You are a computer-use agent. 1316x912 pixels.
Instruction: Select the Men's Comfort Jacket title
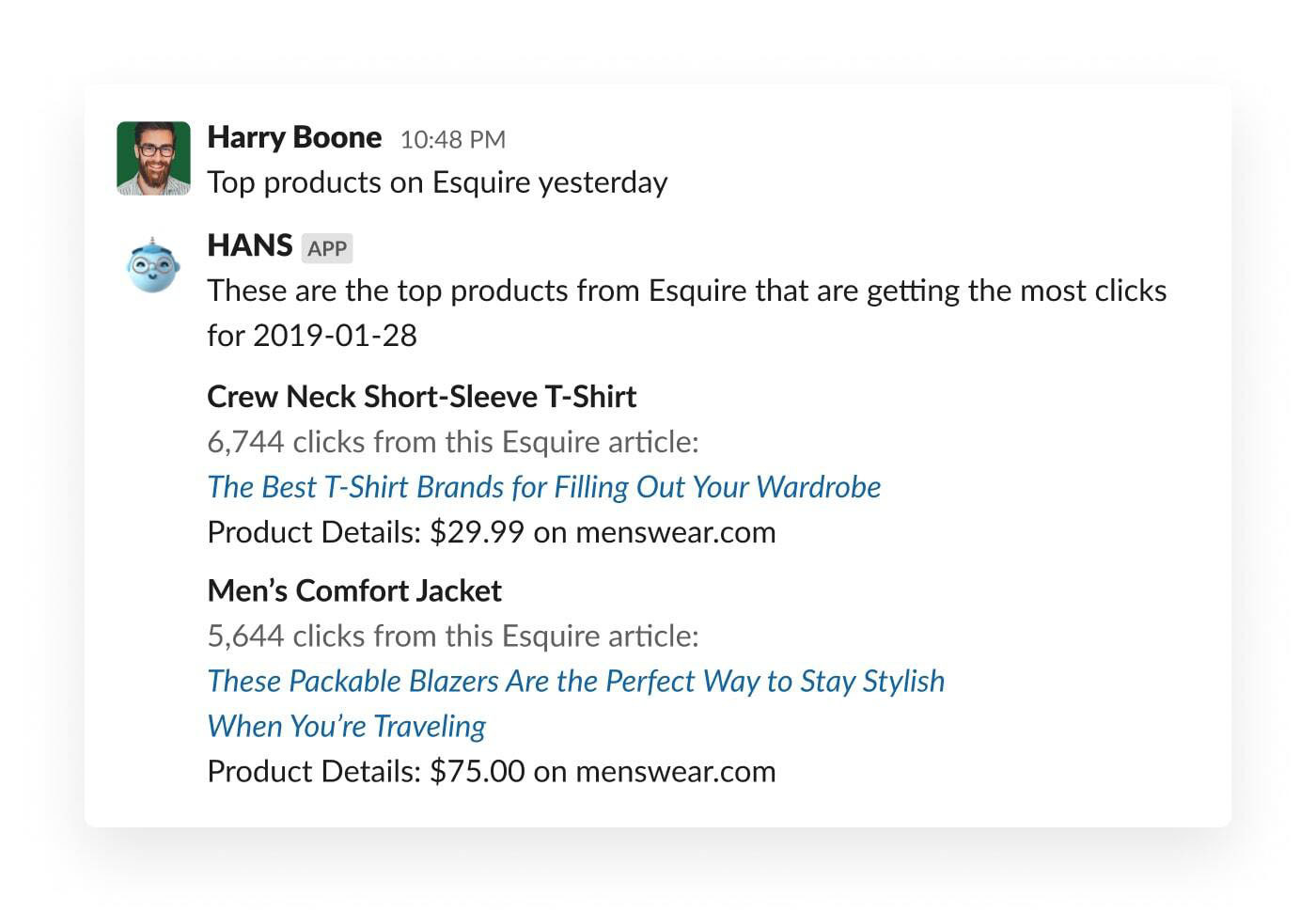pyautogui.click(x=354, y=590)
